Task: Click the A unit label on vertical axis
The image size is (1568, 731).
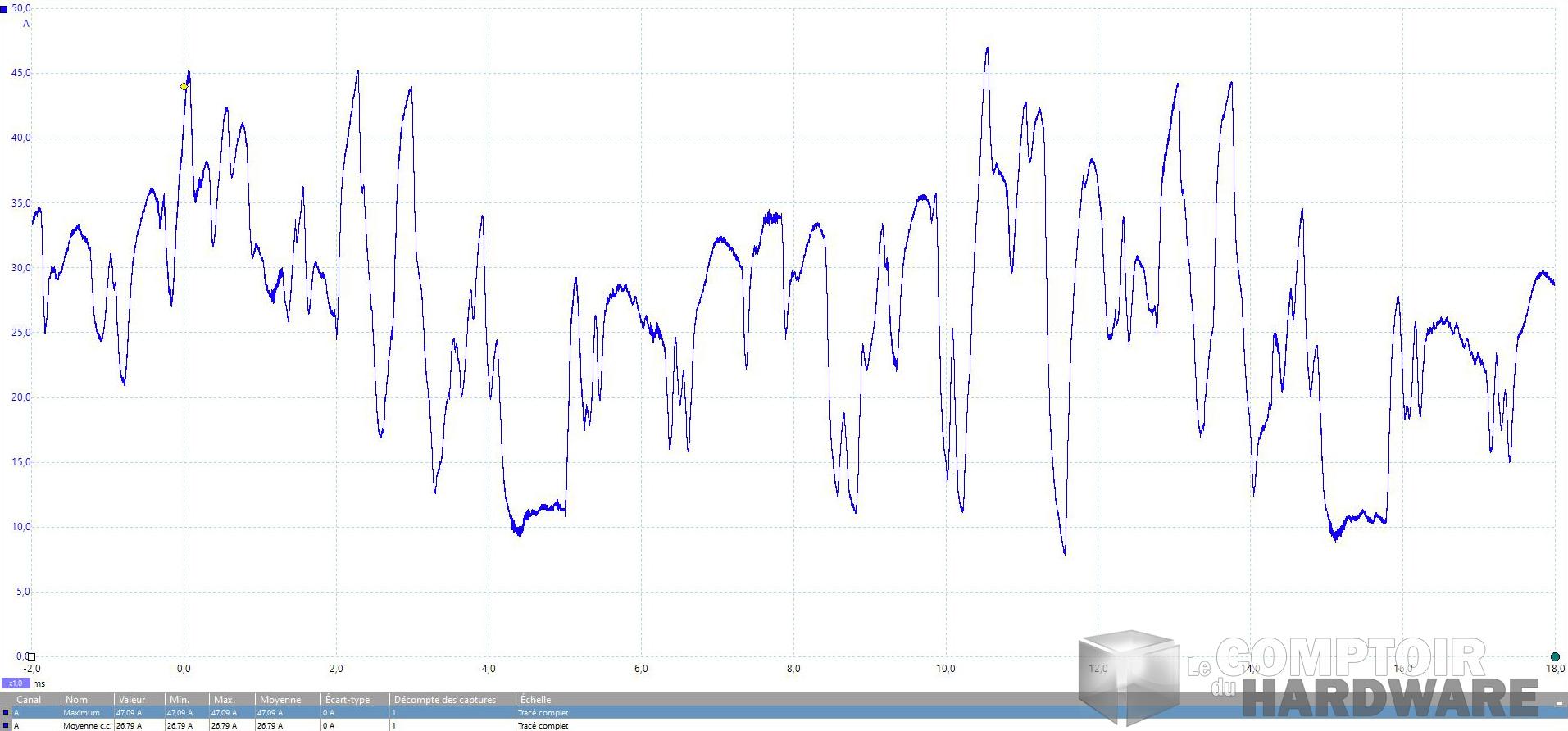Action: [26, 24]
